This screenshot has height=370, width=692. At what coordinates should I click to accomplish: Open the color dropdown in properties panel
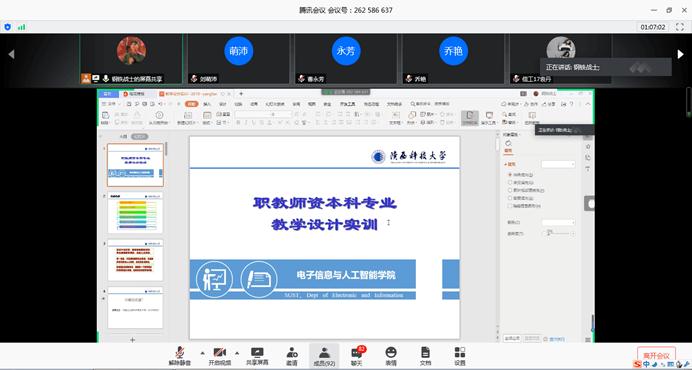click(x=558, y=223)
